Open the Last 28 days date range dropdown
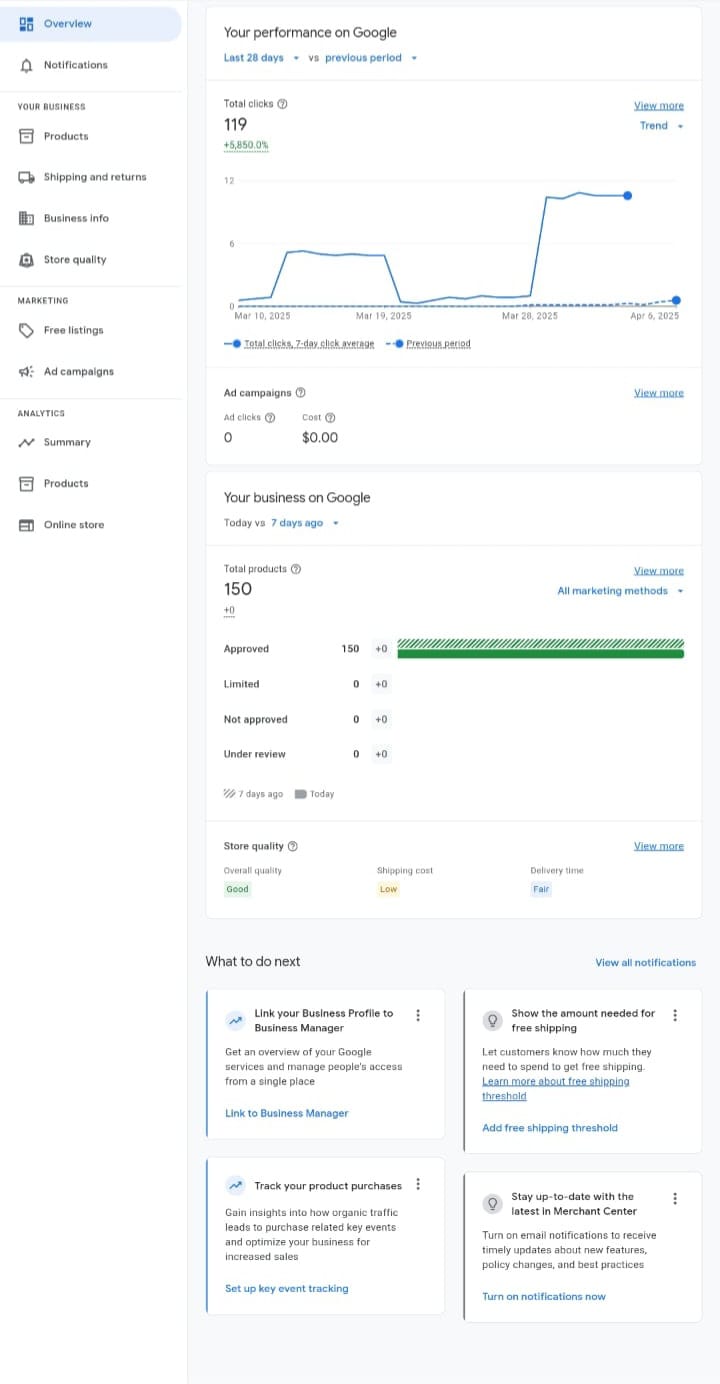Screen dimensions: 720x1384 click(x=261, y=58)
